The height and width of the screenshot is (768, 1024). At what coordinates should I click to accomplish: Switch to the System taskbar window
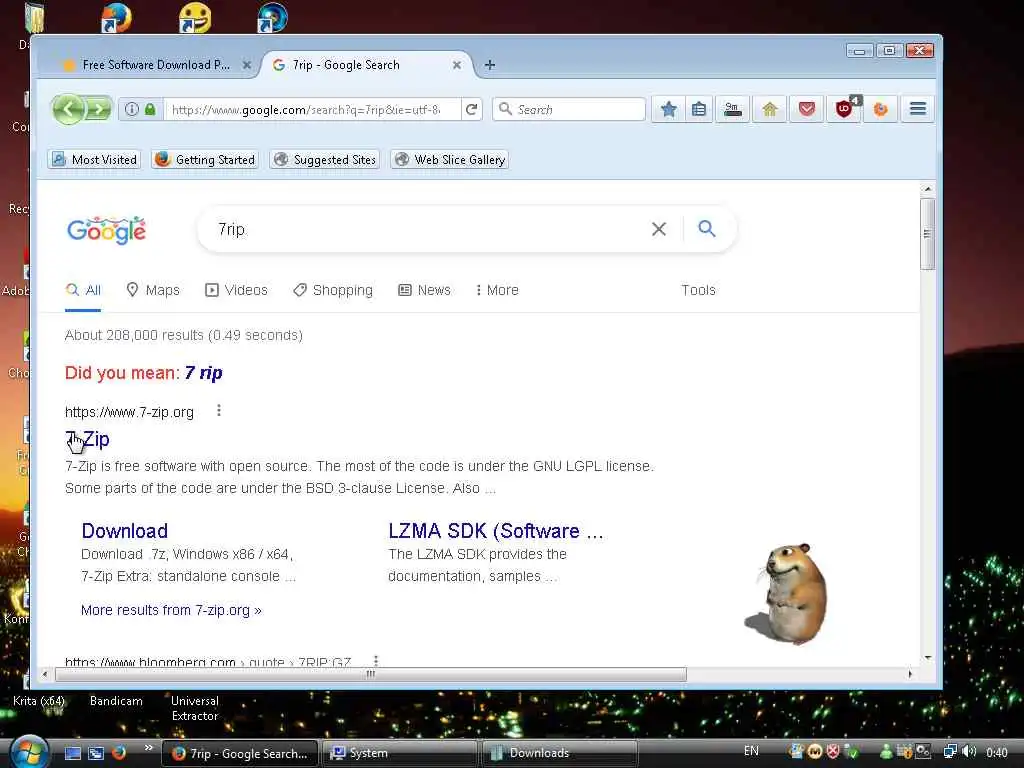(x=400, y=753)
